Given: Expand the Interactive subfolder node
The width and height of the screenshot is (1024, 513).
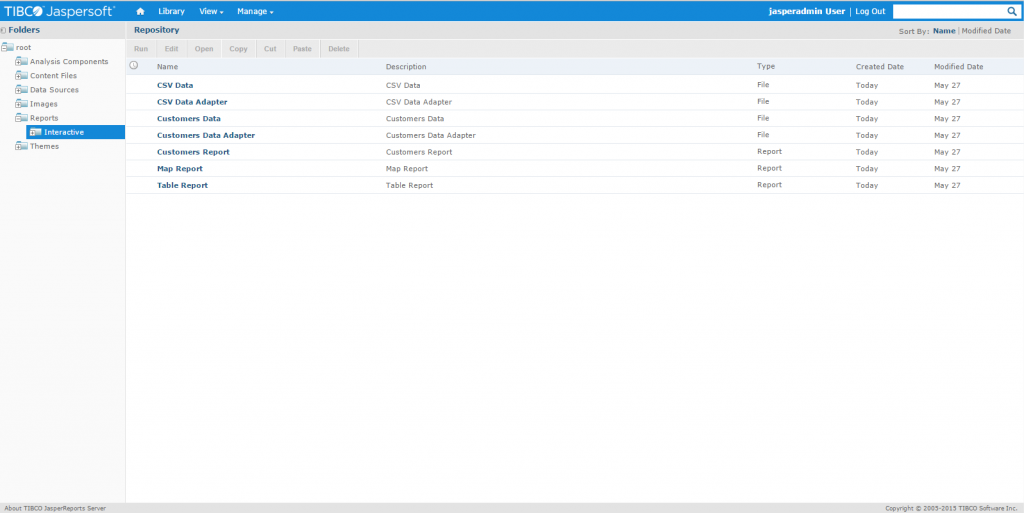Looking at the screenshot, I should (x=33, y=133).
